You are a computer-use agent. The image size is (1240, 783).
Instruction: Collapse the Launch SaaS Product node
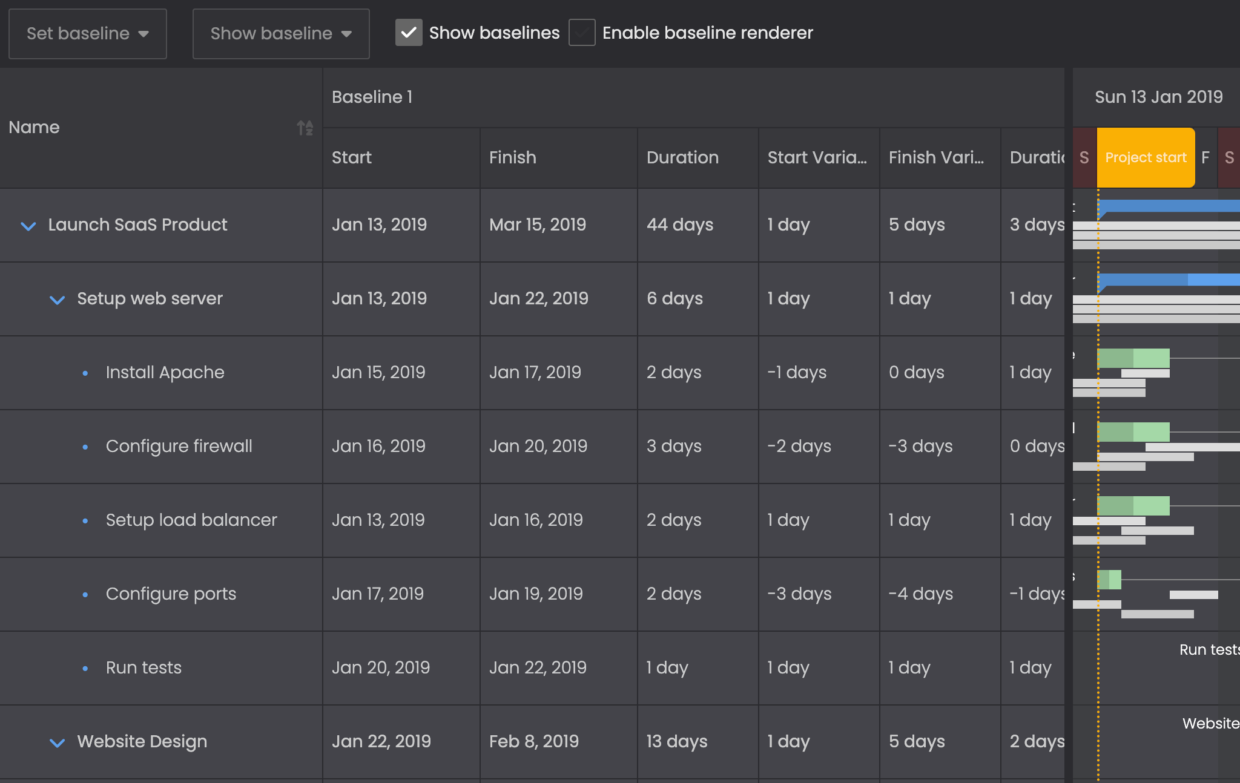tap(28, 225)
